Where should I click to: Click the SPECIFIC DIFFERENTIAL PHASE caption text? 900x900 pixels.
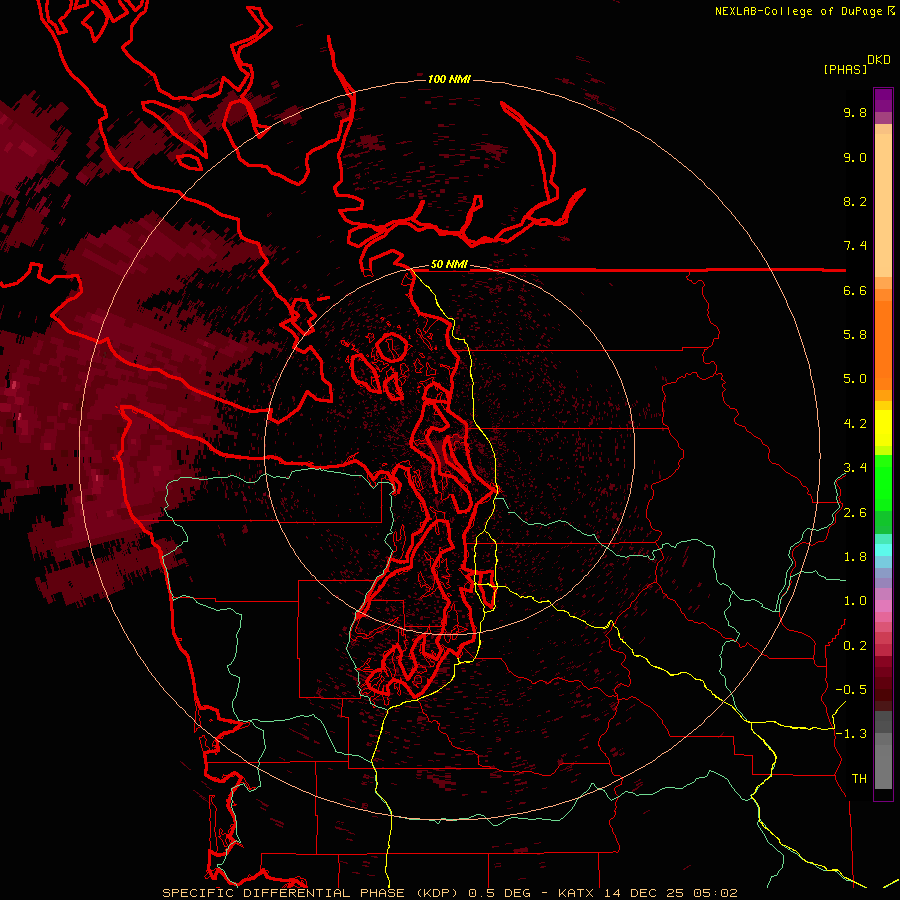pyautogui.click(x=285, y=893)
